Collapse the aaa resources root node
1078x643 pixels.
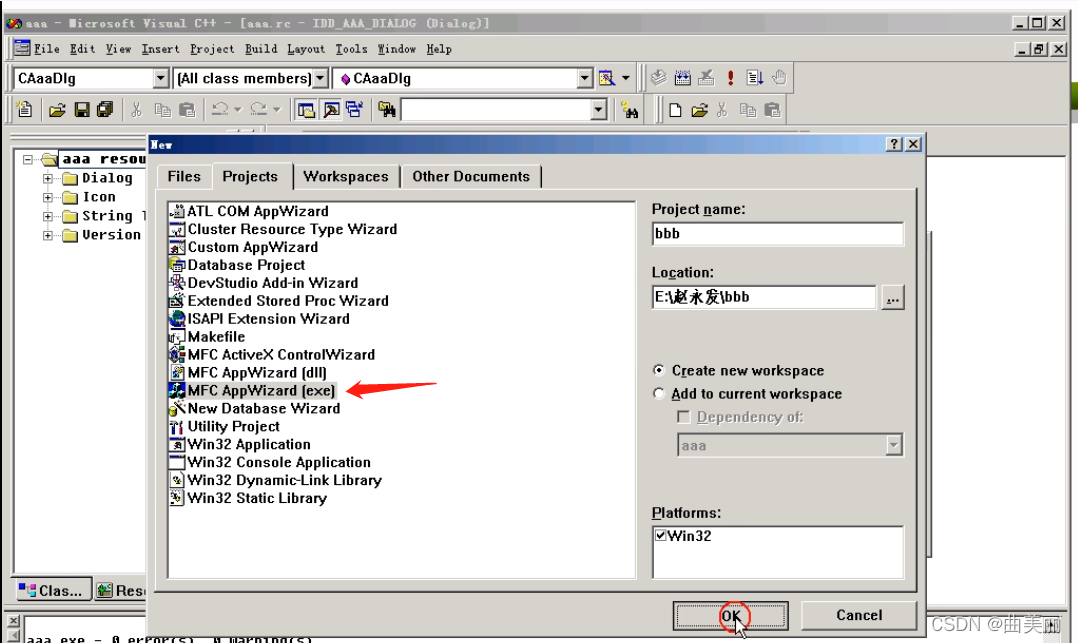[28, 160]
